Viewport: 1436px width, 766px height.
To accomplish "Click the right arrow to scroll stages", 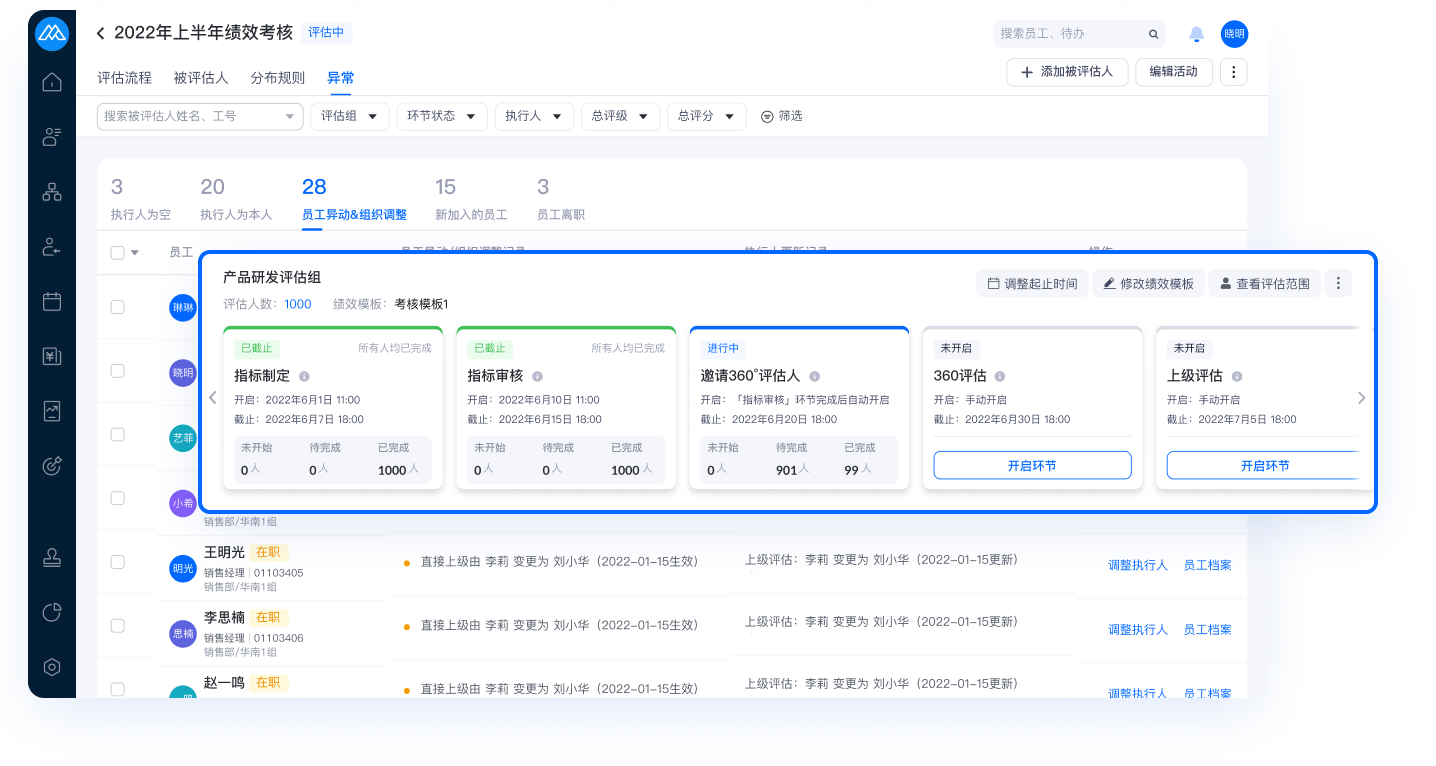I will point(1361,398).
